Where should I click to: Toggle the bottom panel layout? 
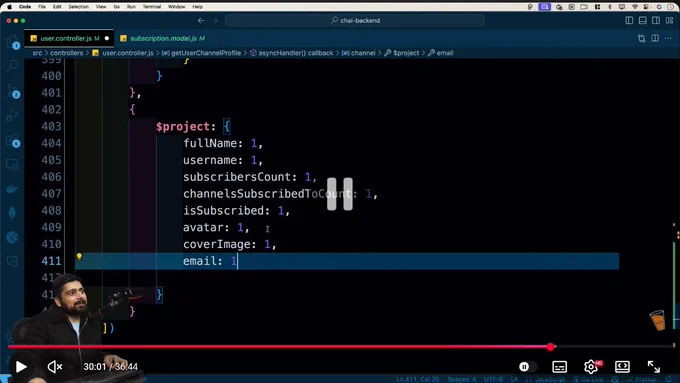click(643, 20)
